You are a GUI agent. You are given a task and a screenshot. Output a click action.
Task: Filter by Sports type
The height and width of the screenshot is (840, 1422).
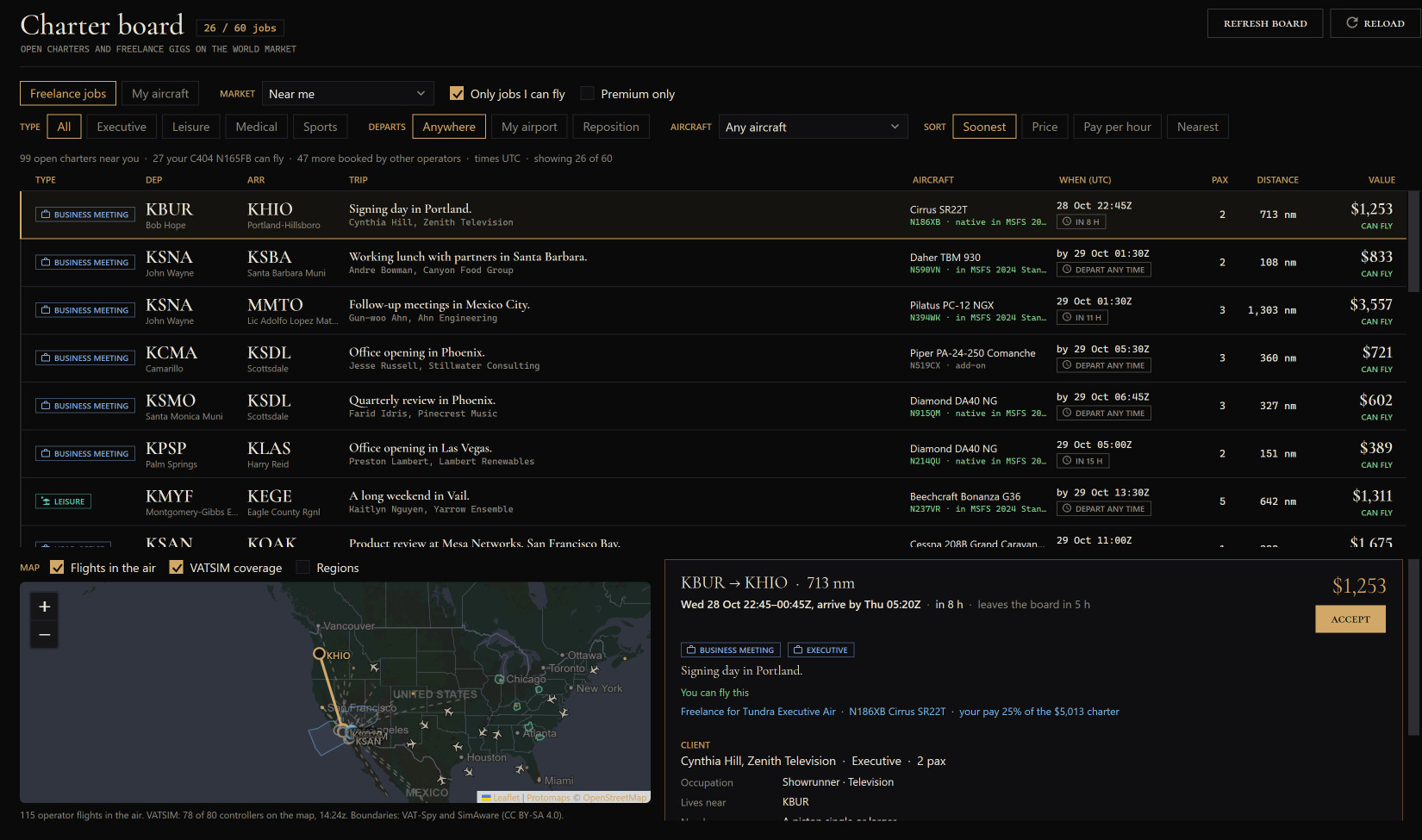(321, 127)
